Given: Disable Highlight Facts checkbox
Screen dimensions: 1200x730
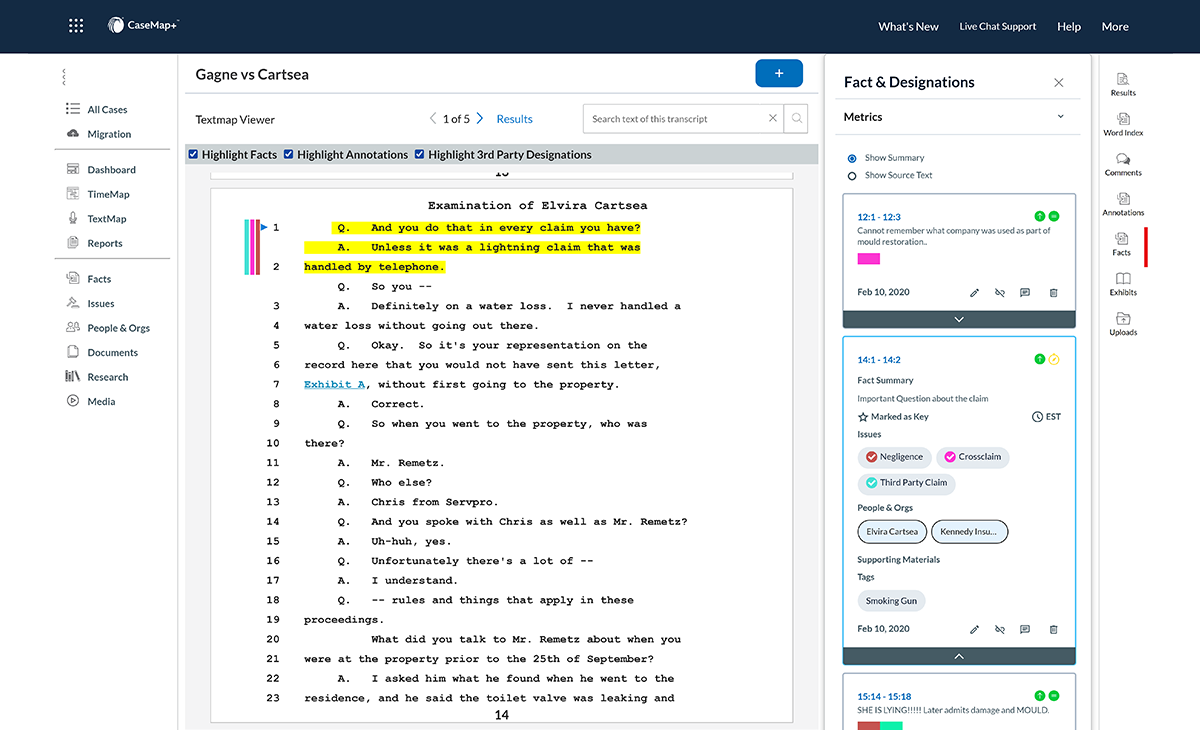Looking at the screenshot, I should (x=193, y=154).
